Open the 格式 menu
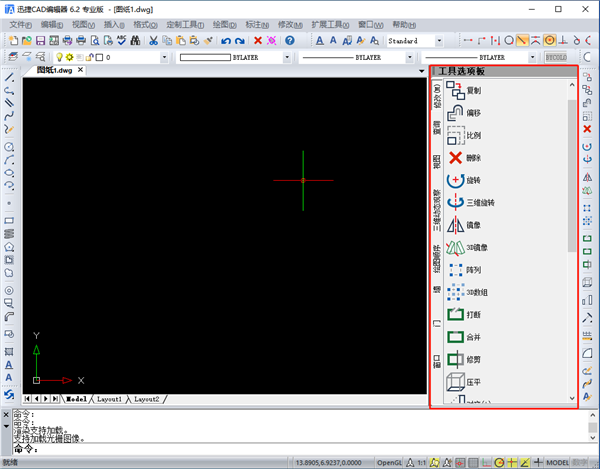The image size is (600, 469). 145,25
